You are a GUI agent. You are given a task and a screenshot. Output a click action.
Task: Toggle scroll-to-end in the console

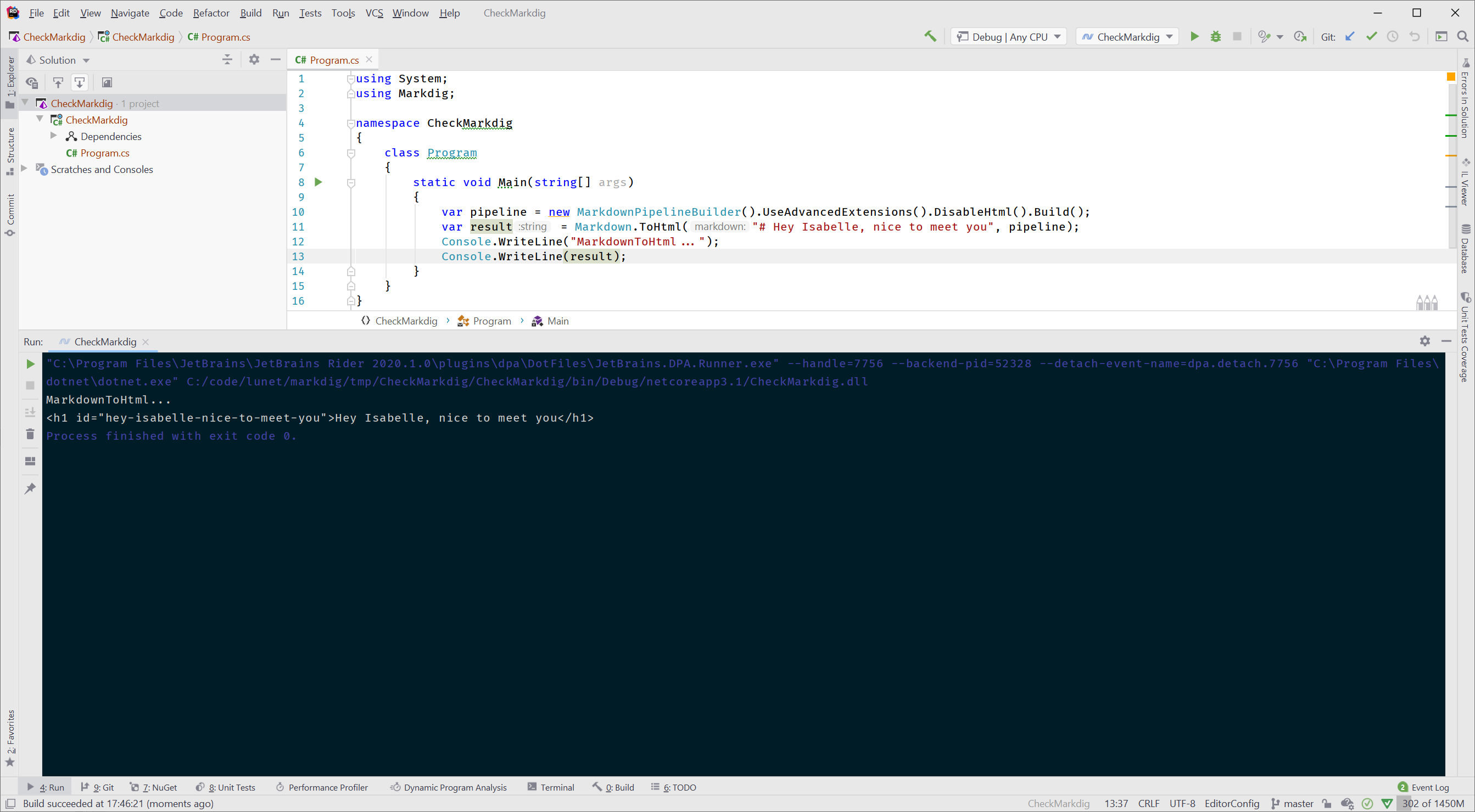click(30, 412)
